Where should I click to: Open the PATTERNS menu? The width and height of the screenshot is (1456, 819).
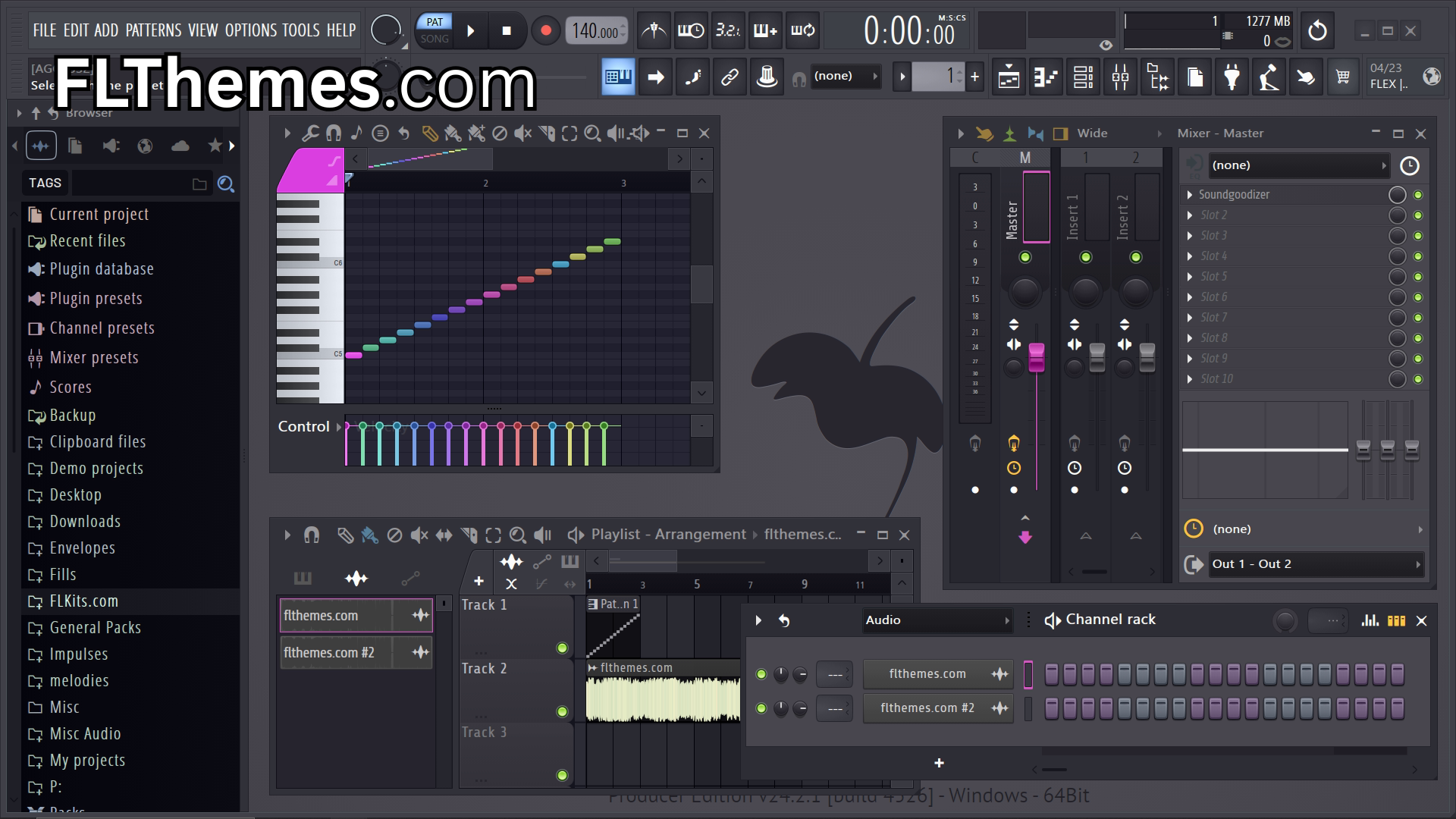pos(153,30)
